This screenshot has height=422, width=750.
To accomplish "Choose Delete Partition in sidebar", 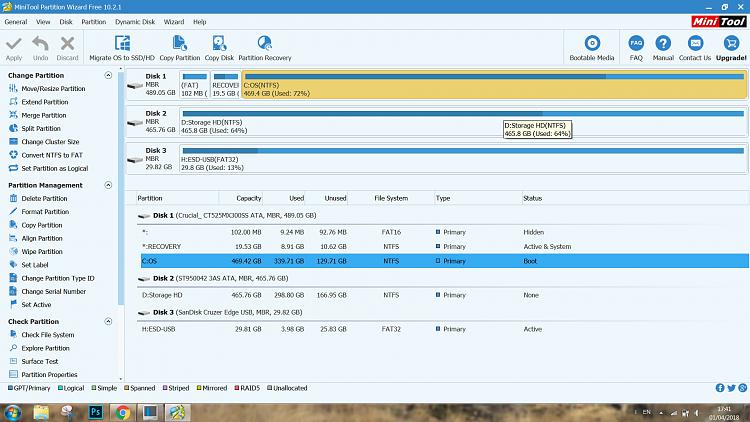I will click(x=44, y=199).
